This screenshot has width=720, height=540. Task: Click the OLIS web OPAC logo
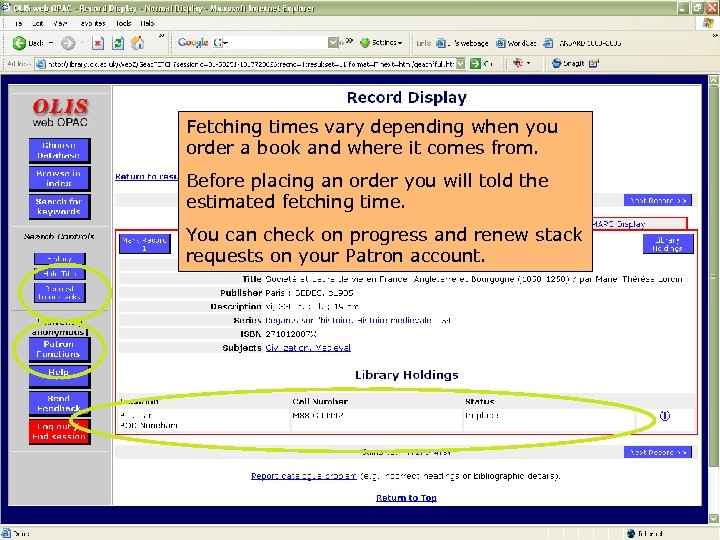[60, 112]
